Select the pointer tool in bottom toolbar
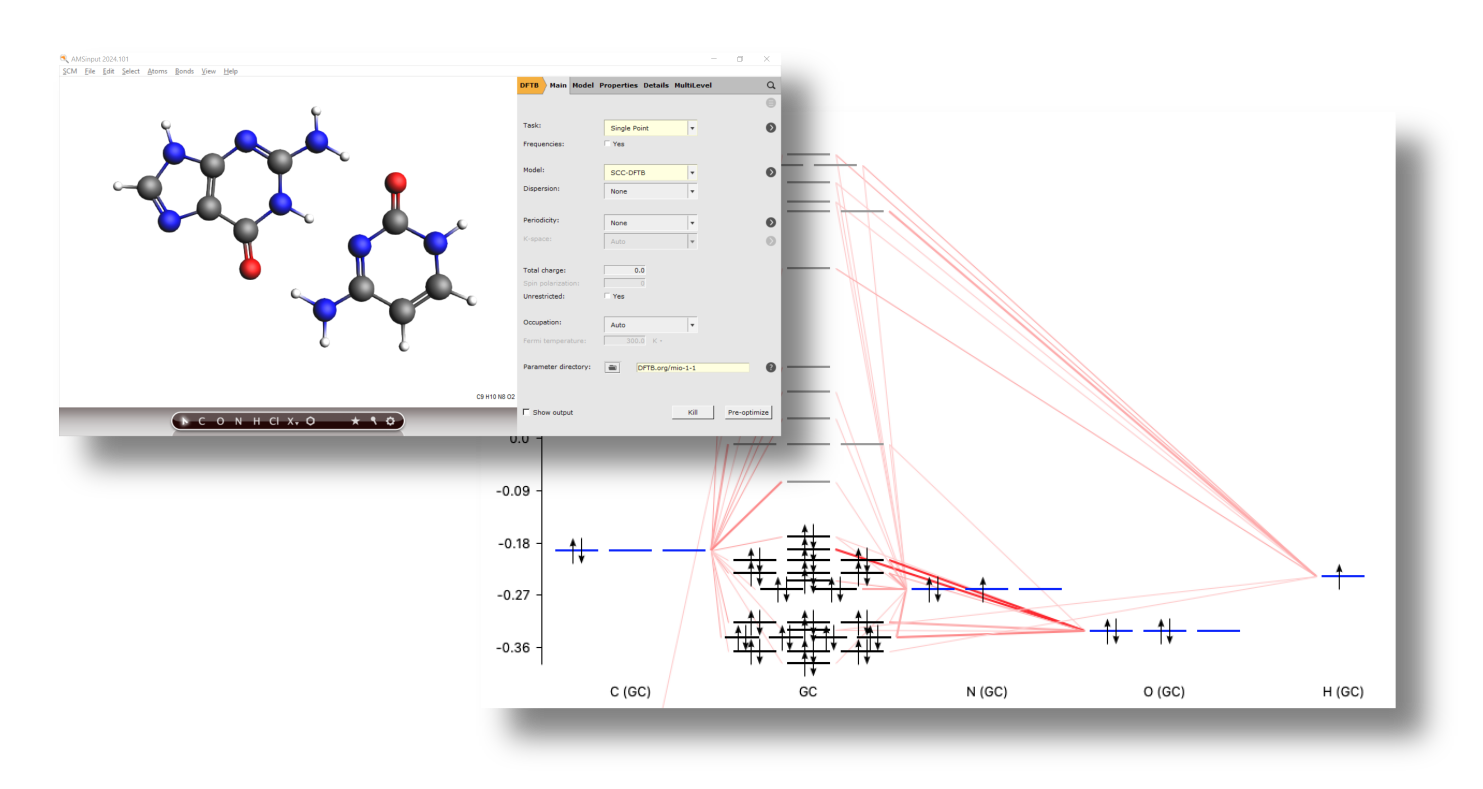This screenshot has width=1483, height=789. coord(184,421)
